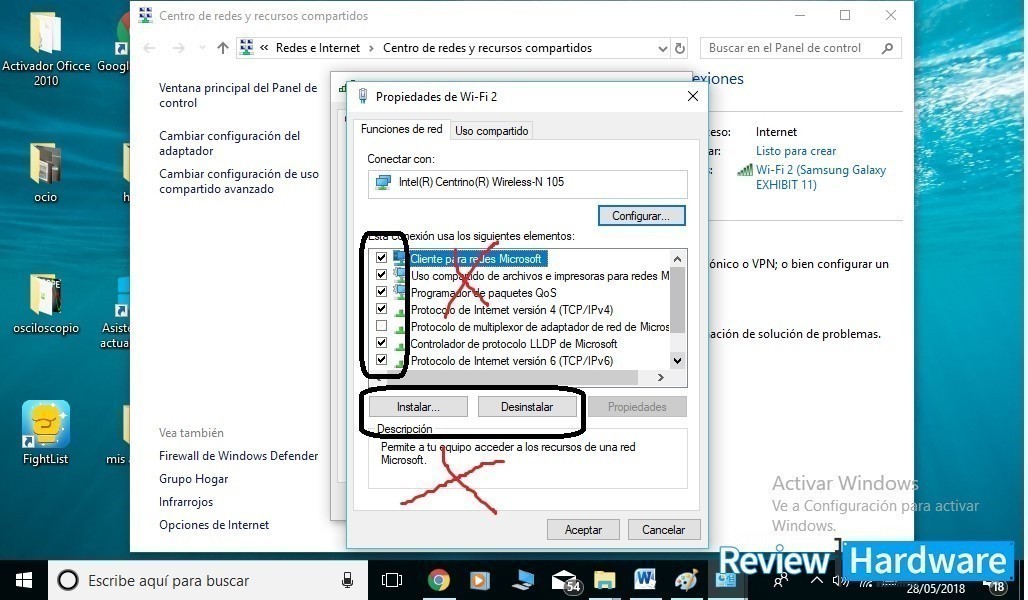Click the elements list scroll-up arrow
Viewport: 1028px width, 600px height.
[677, 259]
